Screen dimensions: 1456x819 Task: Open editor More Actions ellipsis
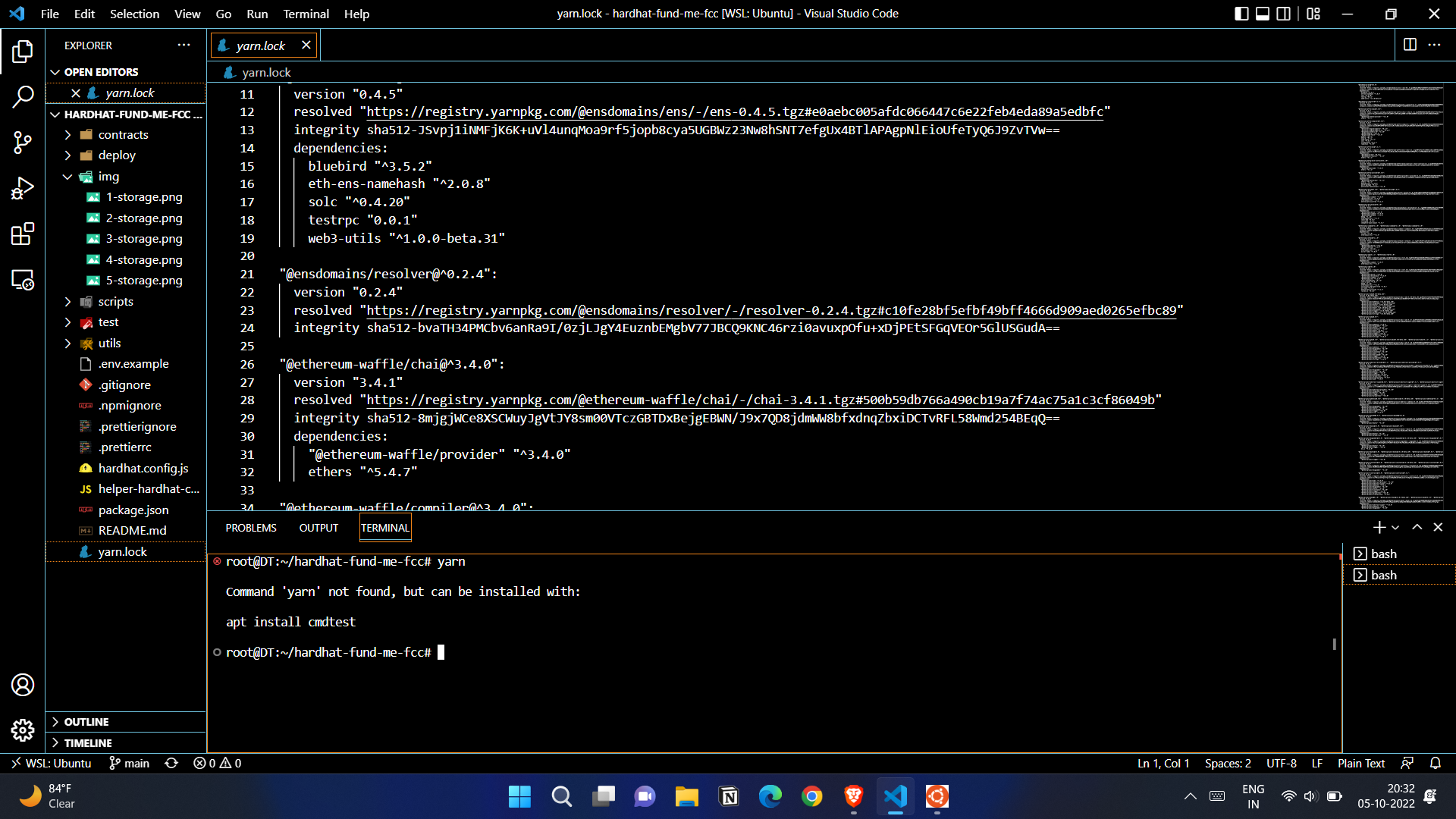tap(1434, 45)
